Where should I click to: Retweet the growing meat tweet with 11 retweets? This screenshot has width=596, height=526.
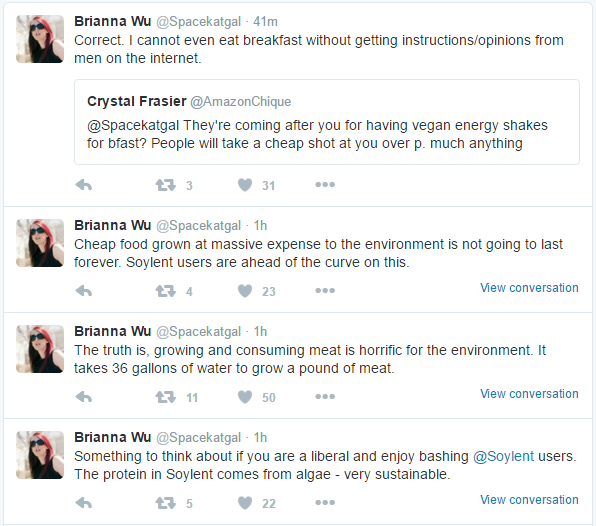point(166,397)
